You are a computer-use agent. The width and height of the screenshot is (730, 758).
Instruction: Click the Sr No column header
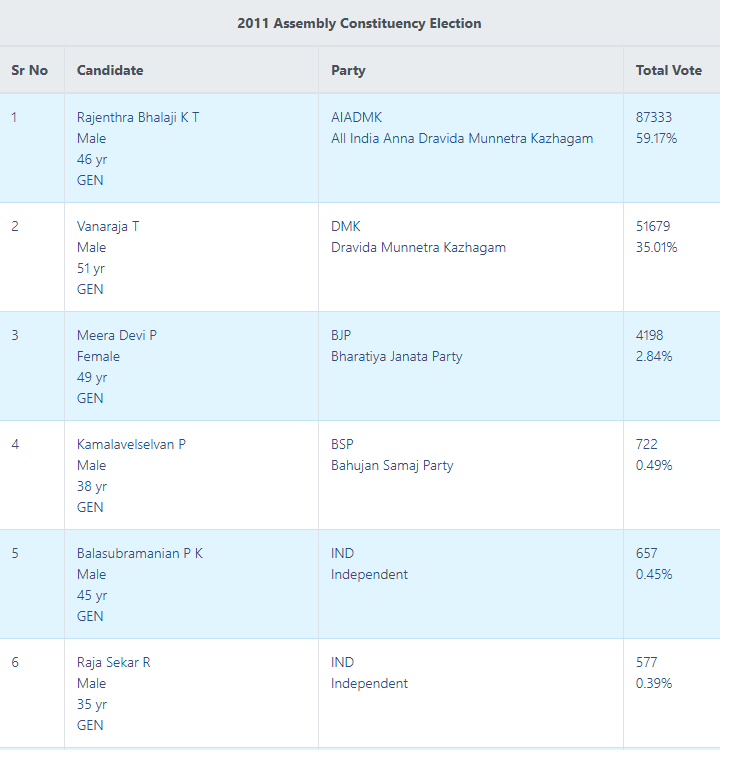30,70
